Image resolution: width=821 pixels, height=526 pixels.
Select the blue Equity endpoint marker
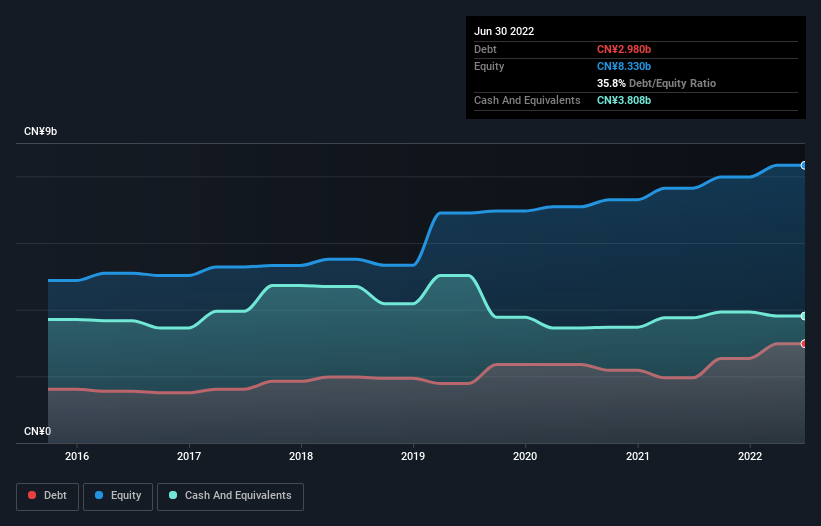pos(804,165)
